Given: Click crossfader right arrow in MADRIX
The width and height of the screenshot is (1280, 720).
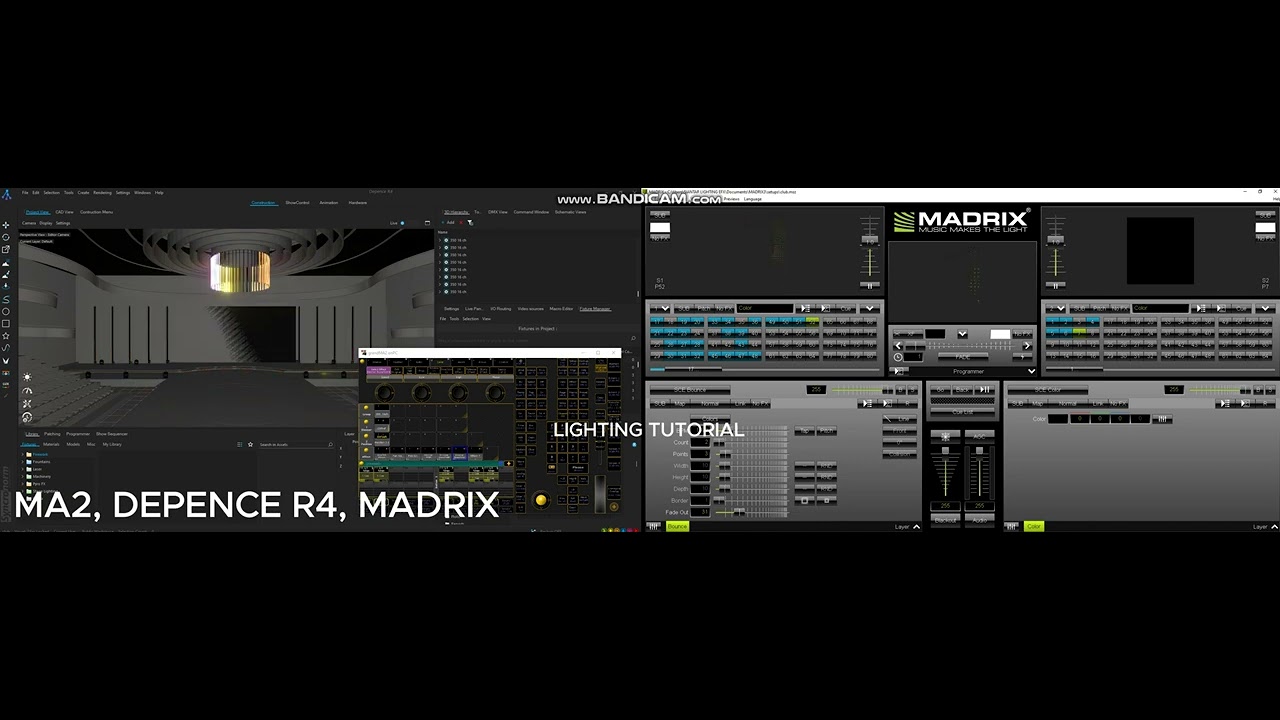Looking at the screenshot, I should tap(1027, 345).
